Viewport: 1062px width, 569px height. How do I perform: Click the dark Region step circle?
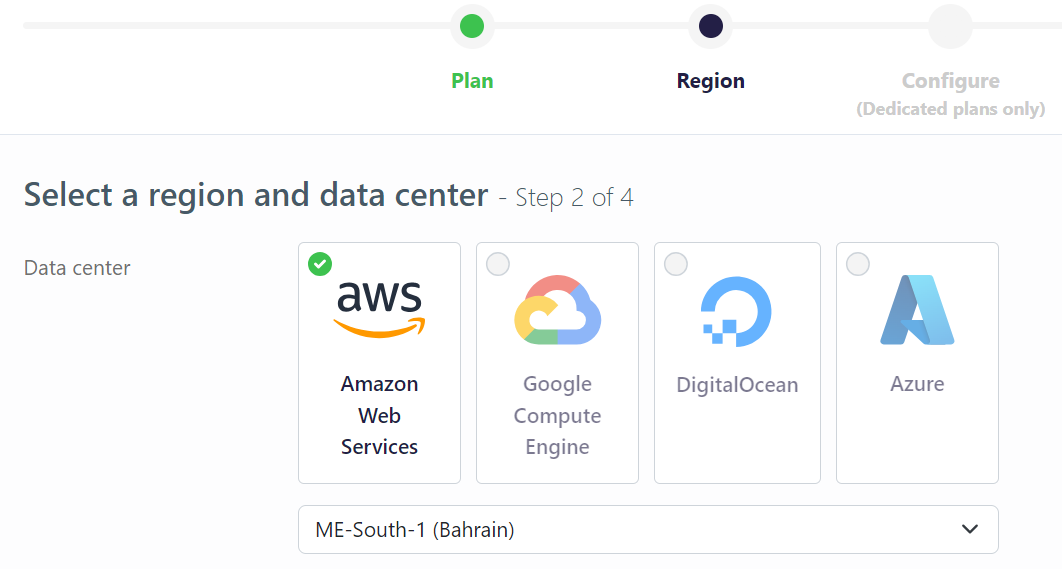point(711,26)
